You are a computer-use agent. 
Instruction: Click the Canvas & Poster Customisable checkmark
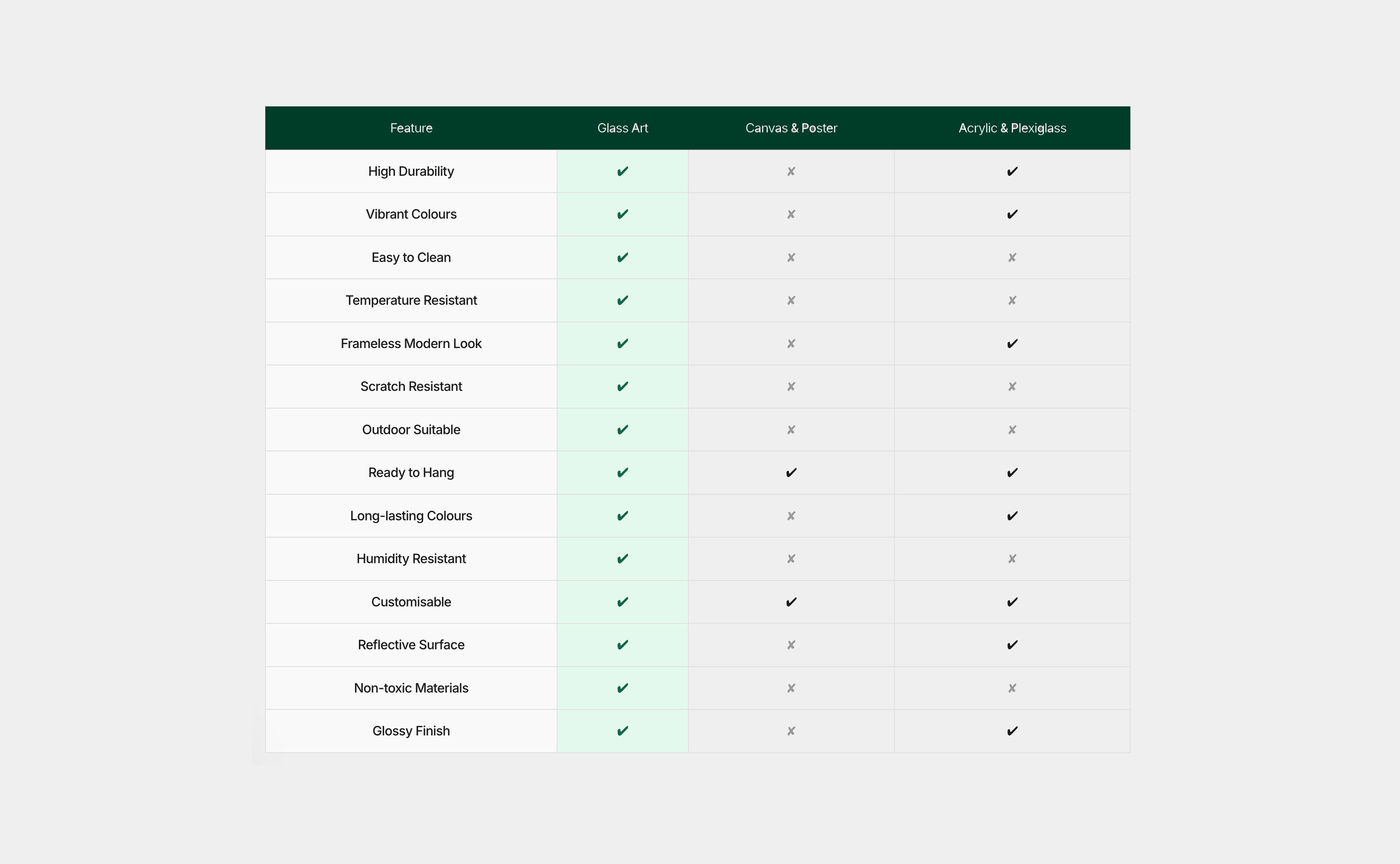(791, 602)
